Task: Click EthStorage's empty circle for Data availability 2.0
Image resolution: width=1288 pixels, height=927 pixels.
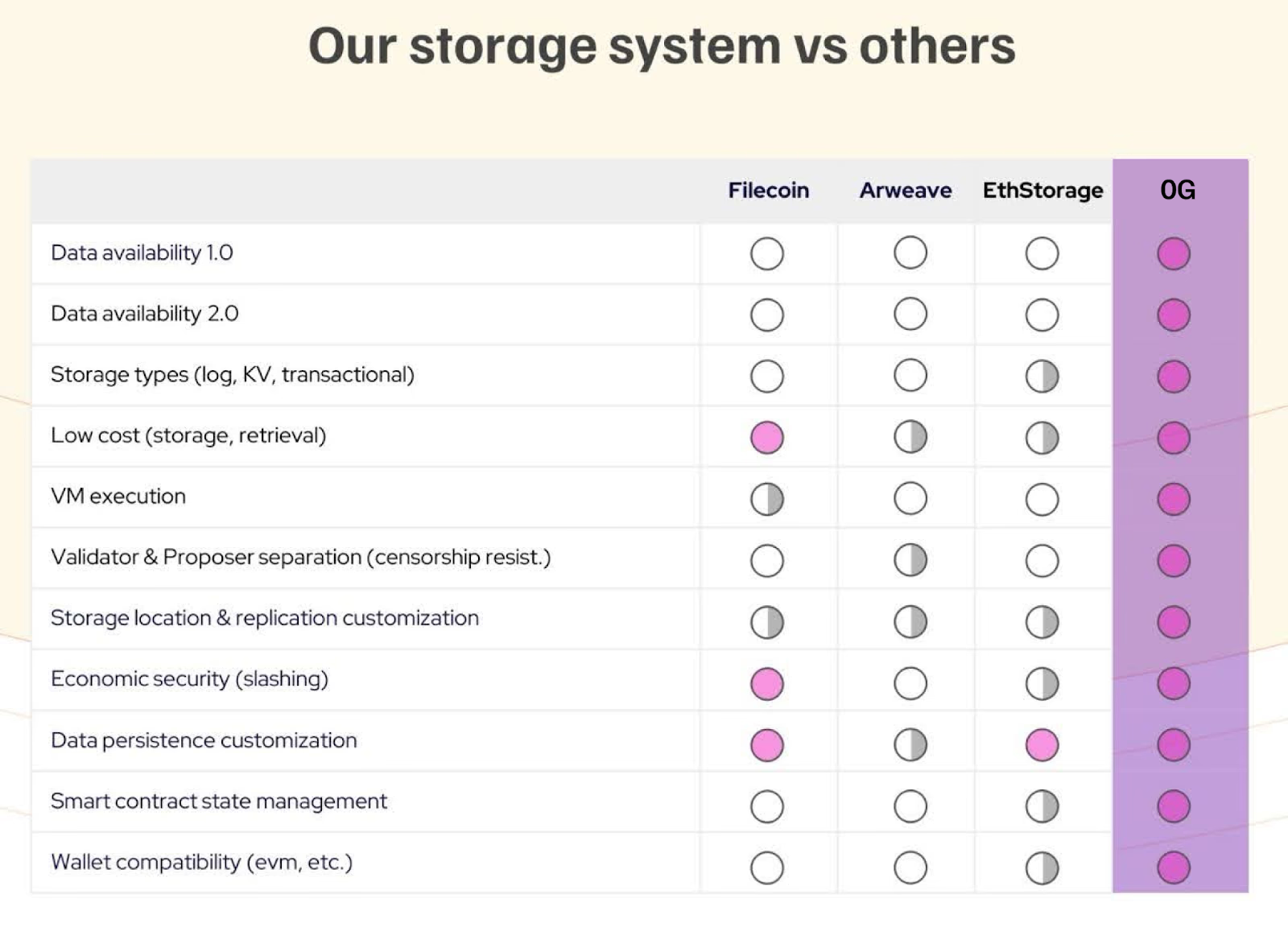Action: (x=1042, y=315)
